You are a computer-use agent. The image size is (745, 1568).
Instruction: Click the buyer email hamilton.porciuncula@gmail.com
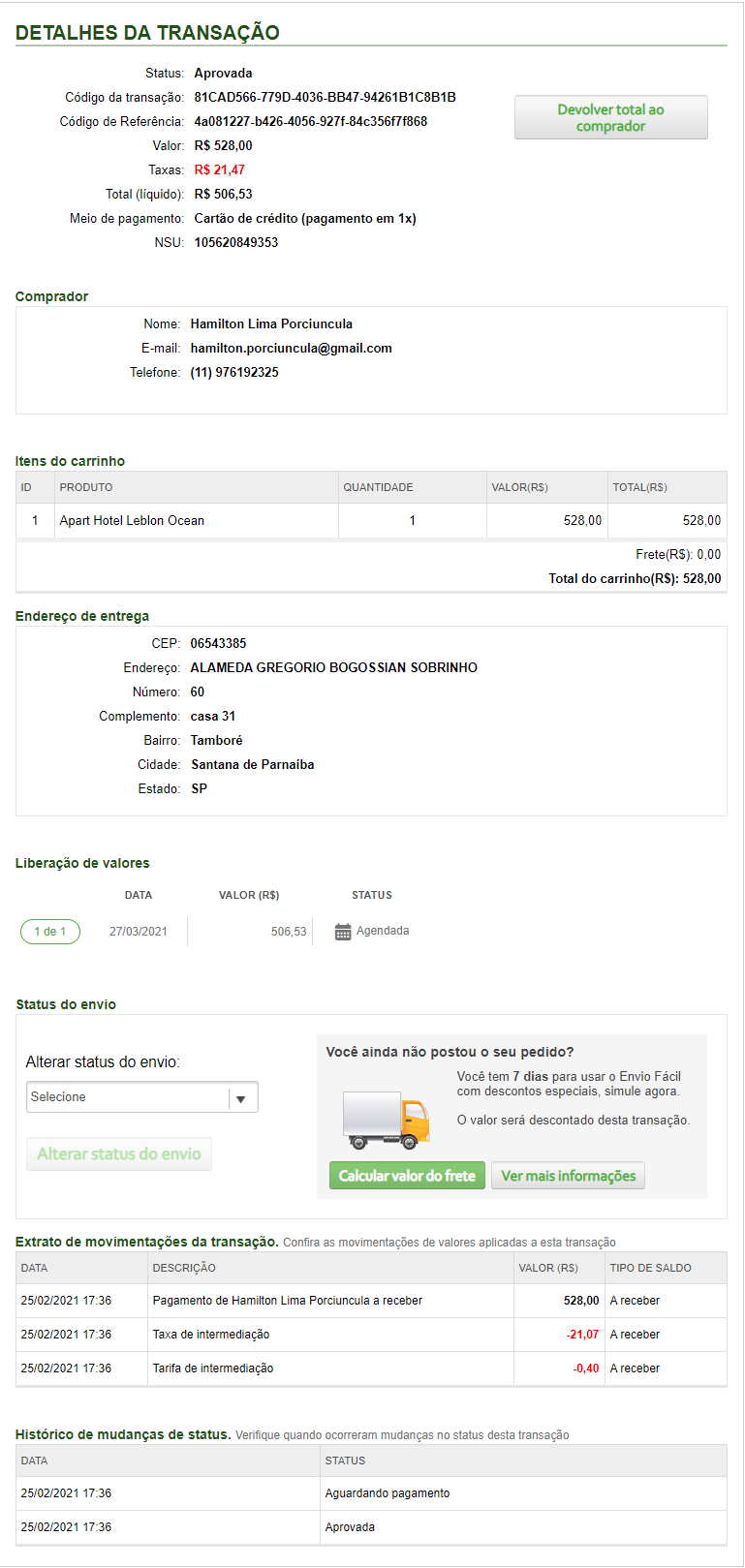click(x=291, y=349)
